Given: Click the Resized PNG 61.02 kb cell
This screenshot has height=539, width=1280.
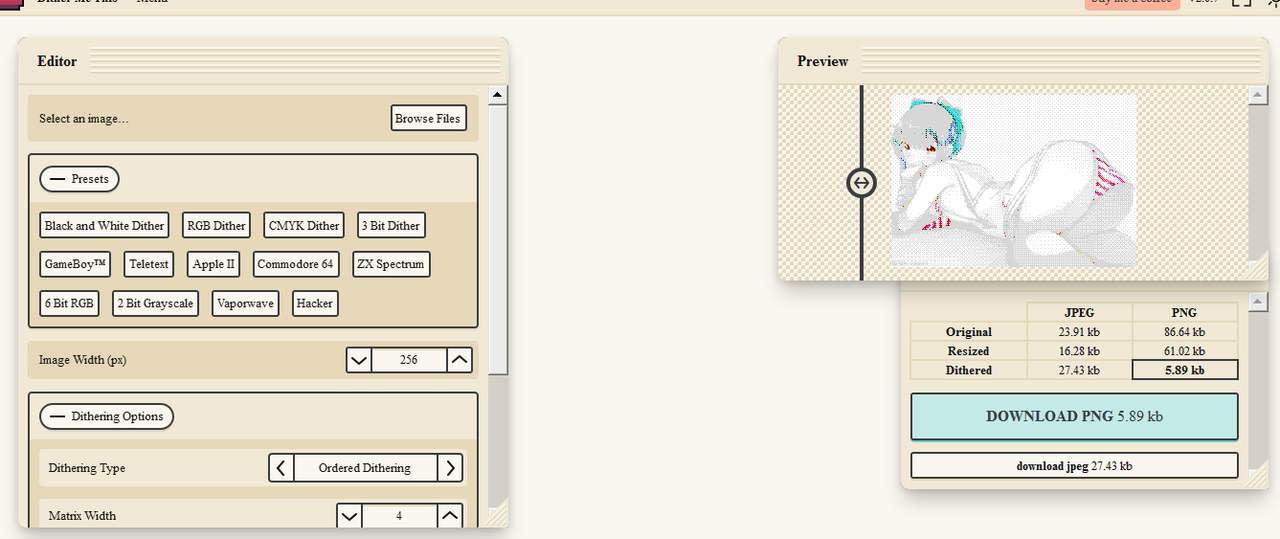Looking at the screenshot, I should click(x=1185, y=351).
